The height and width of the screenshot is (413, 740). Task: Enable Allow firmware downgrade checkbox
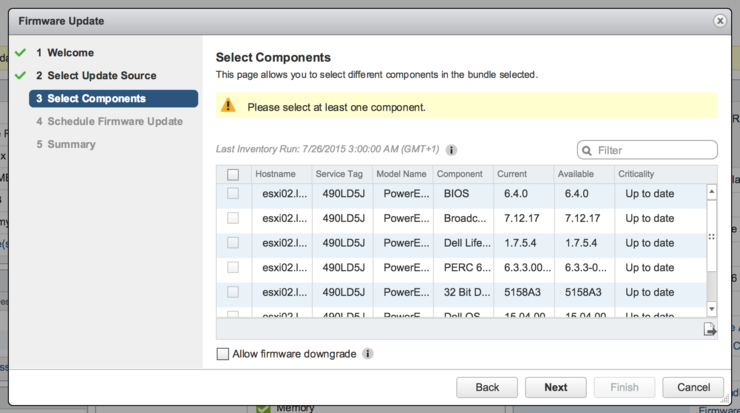coord(222,354)
